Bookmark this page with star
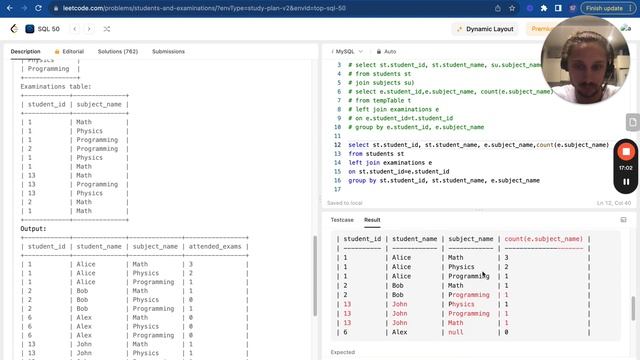The width and height of the screenshot is (640, 360). point(512,8)
